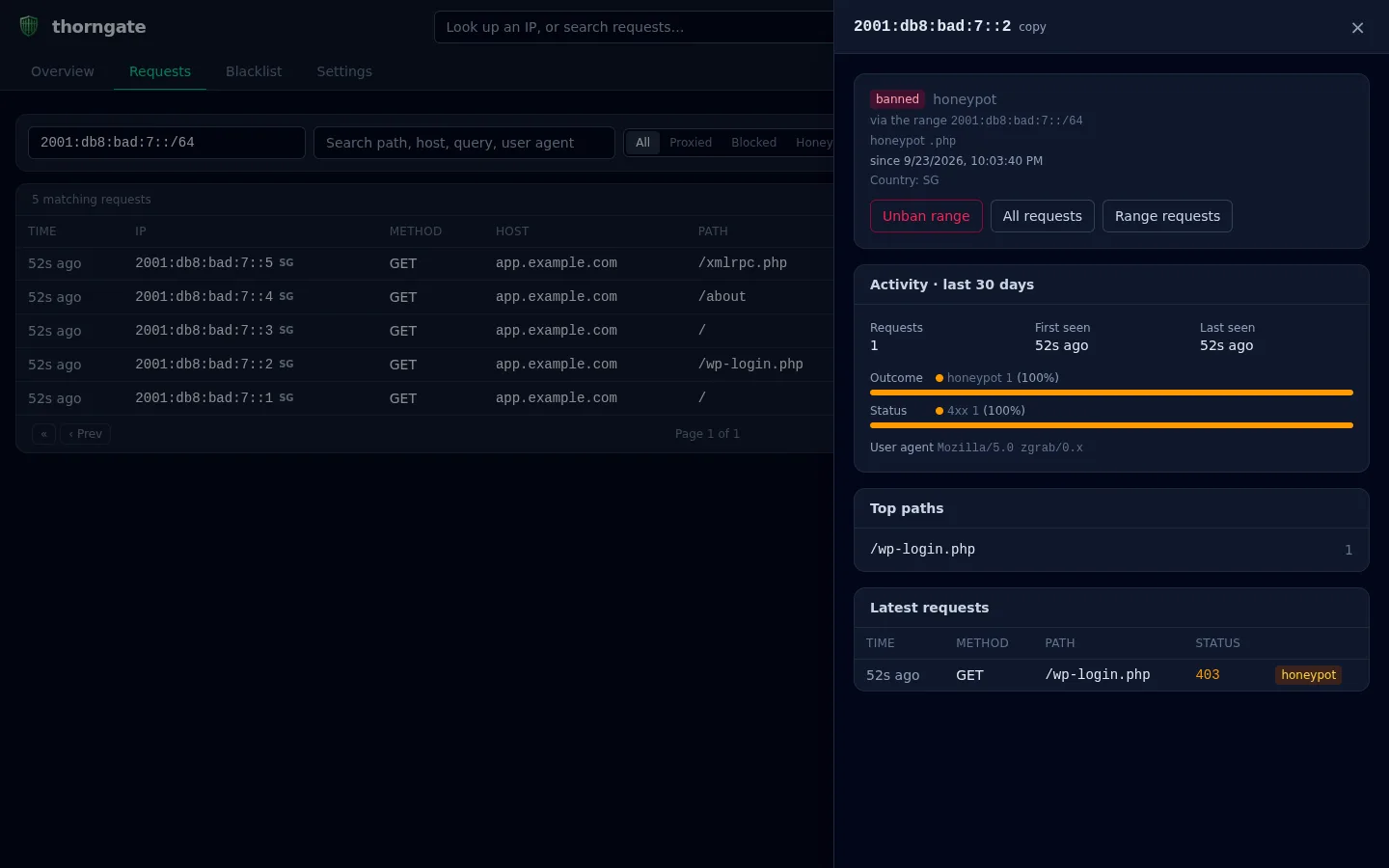The image size is (1389, 868).
Task: Open IP 2001:db8:bad:7::1 in request row
Action: coord(204,398)
